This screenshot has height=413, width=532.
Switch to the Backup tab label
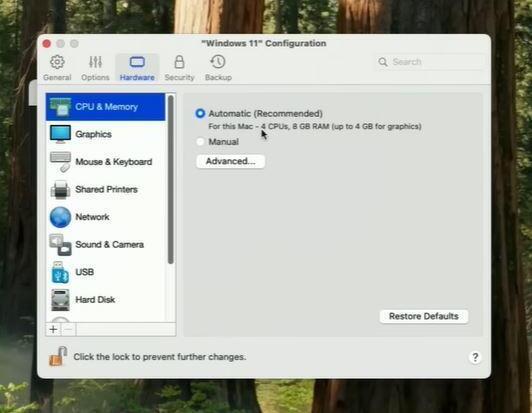pos(218,77)
